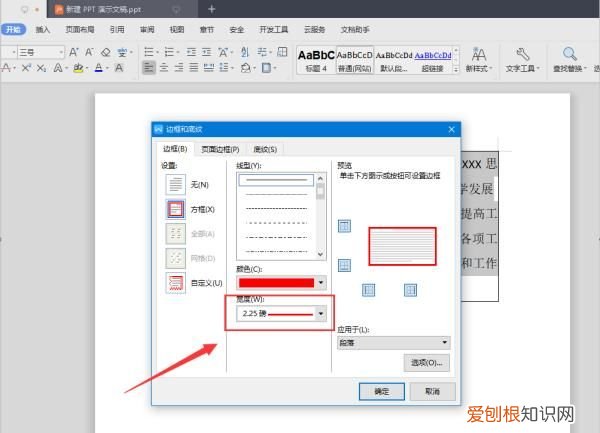Open the 开始 ribbon tab
The width and height of the screenshot is (600, 433).
click(x=13, y=29)
